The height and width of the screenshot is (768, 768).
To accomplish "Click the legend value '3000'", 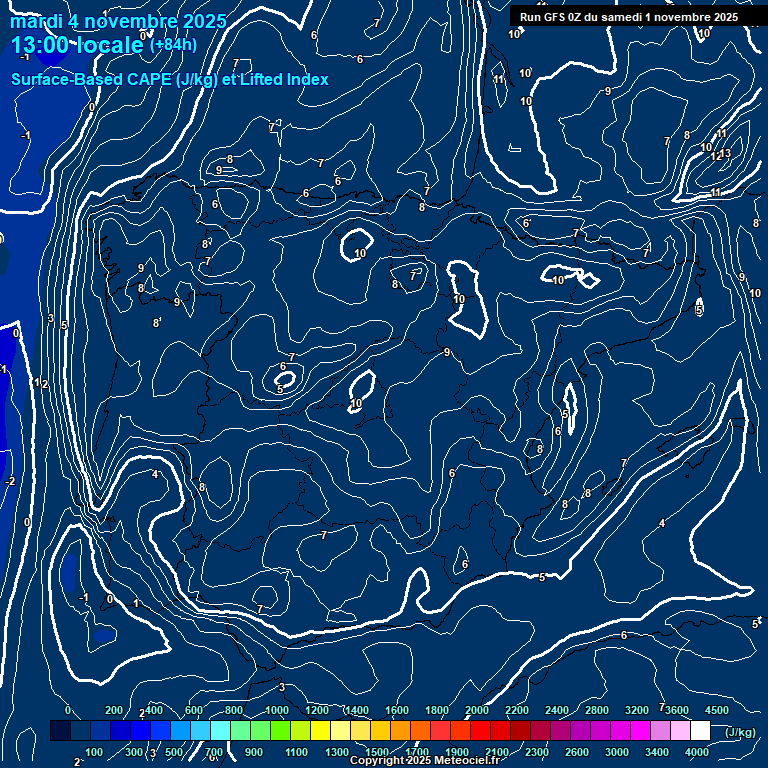I will (x=617, y=752).
